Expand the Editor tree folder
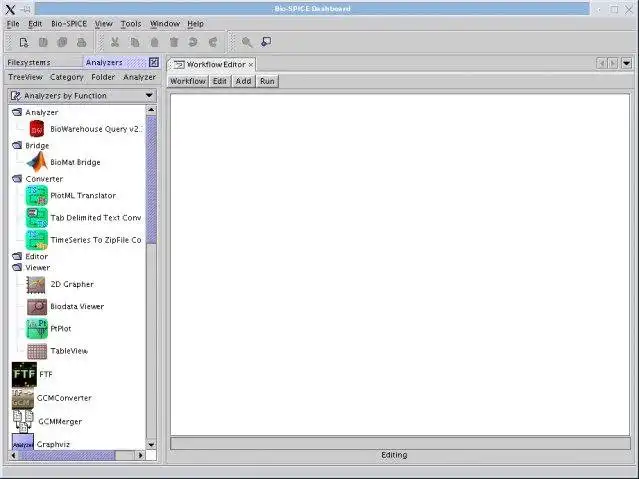The height and width of the screenshot is (479, 639). (x=17, y=256)
